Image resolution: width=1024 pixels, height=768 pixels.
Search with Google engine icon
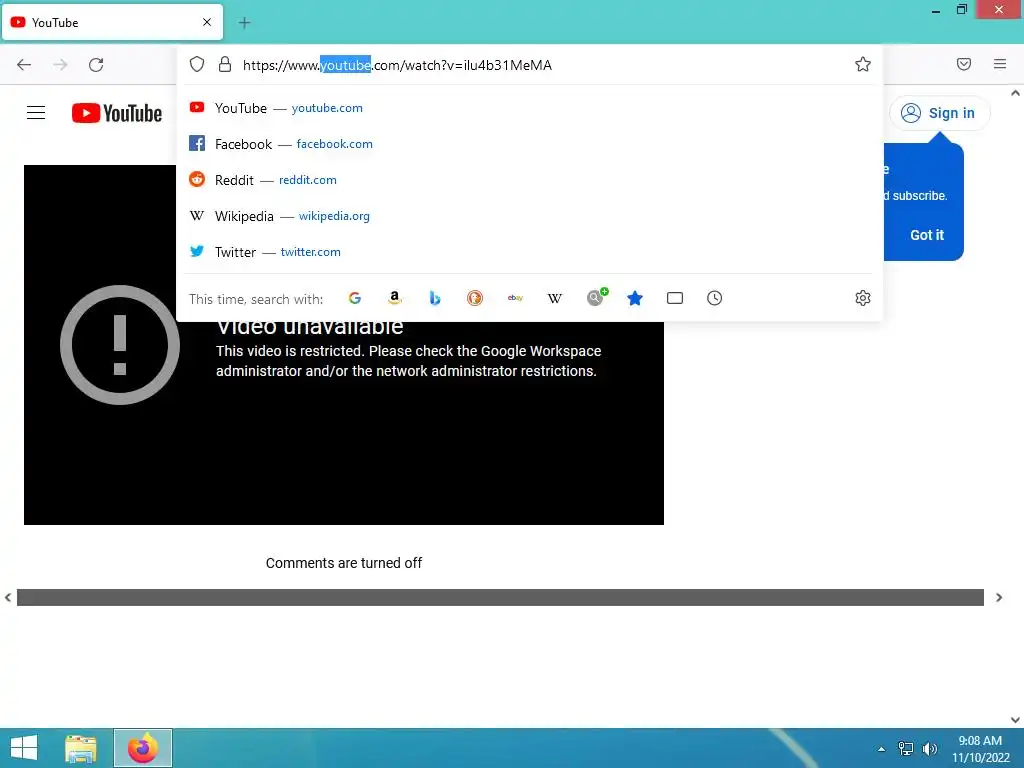pyautogui.click(x=355, y=298)
